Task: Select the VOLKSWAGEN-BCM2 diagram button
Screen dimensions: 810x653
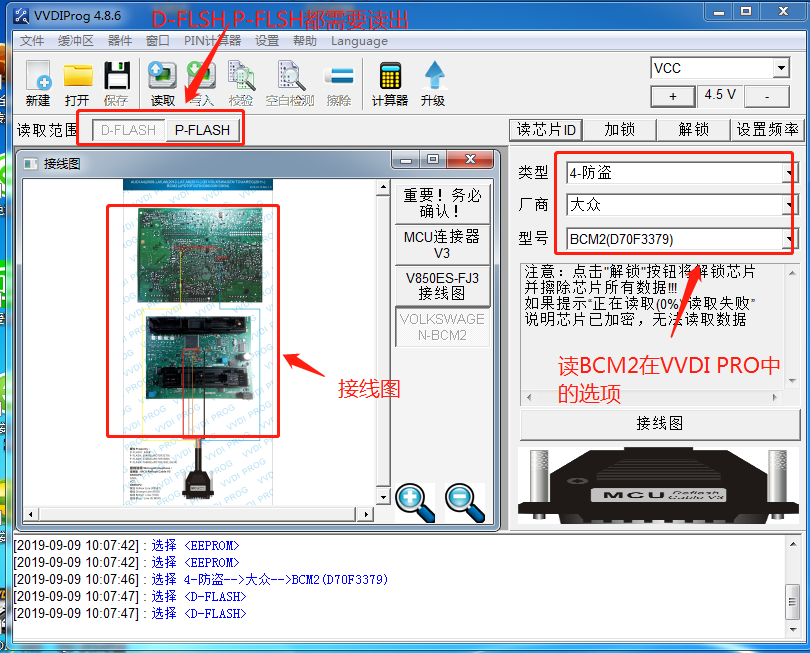Action: tap(442, 327)
